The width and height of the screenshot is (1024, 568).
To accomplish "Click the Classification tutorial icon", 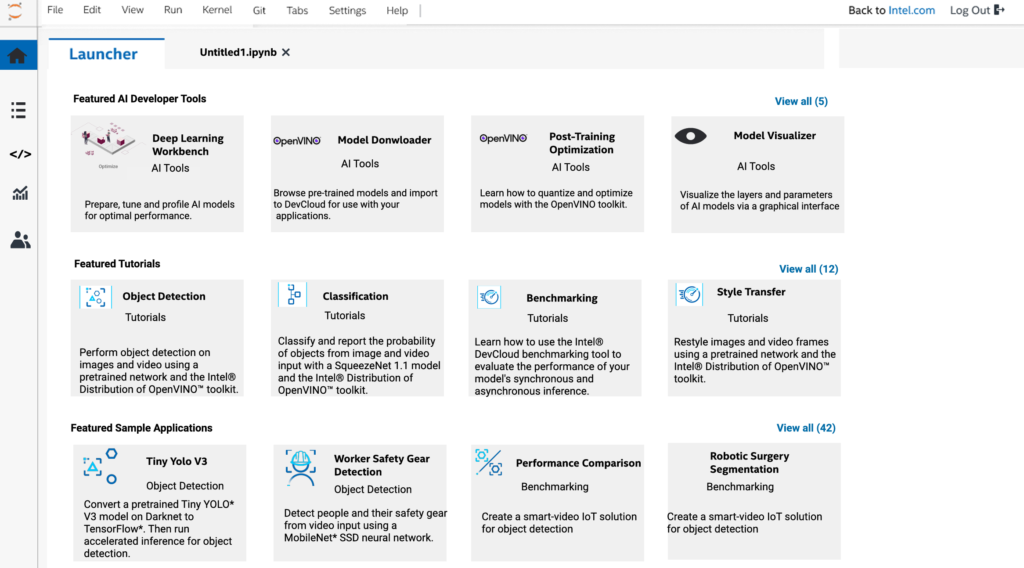I will pyautogui.click(x=292, y=294).
